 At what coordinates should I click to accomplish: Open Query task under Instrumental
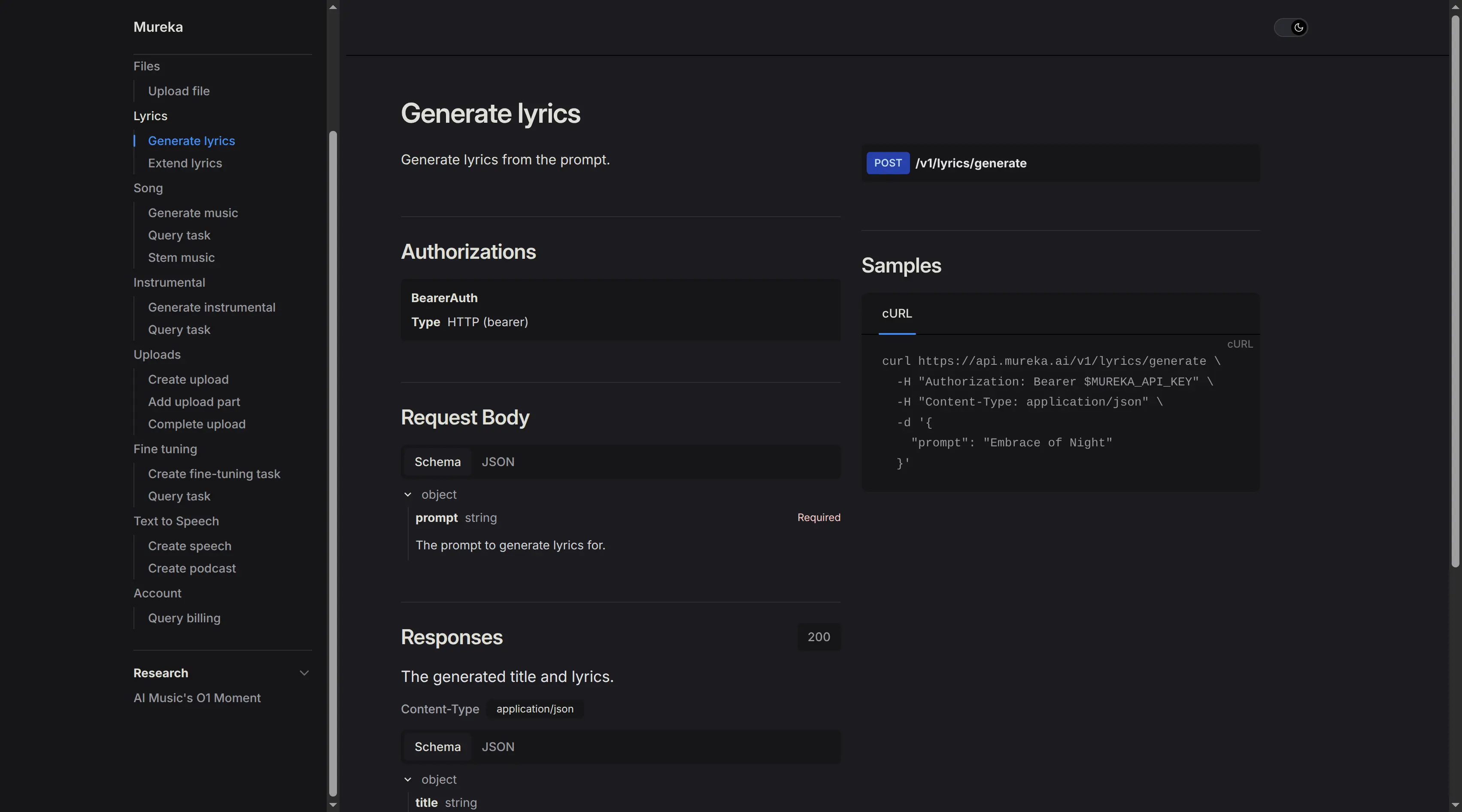[179, 330]
